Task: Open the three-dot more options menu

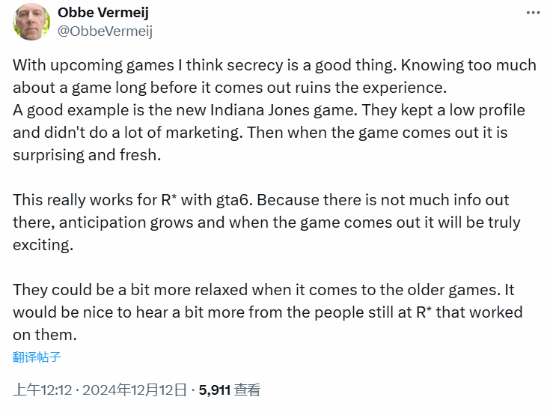Action: 533,13
